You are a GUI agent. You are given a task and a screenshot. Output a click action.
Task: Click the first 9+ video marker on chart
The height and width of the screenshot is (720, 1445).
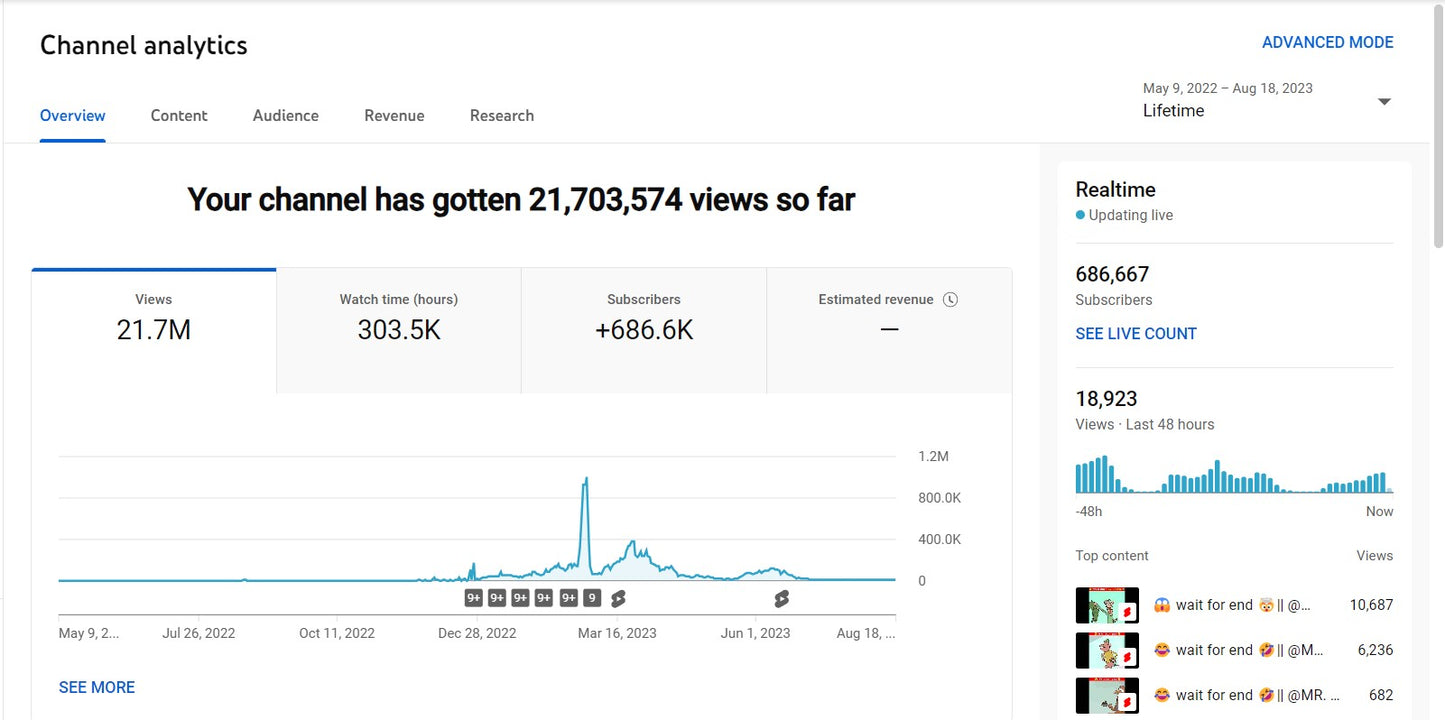click(x=472, y=597)
